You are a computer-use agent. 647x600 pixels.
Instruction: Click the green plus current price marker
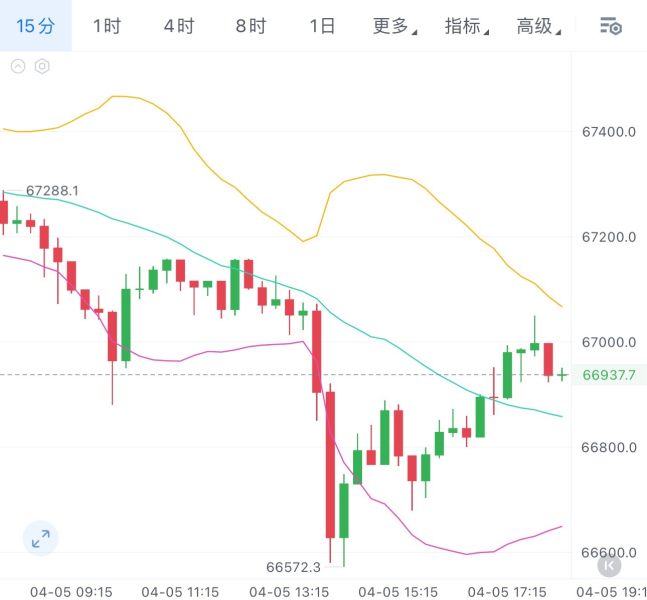point(562,375)
